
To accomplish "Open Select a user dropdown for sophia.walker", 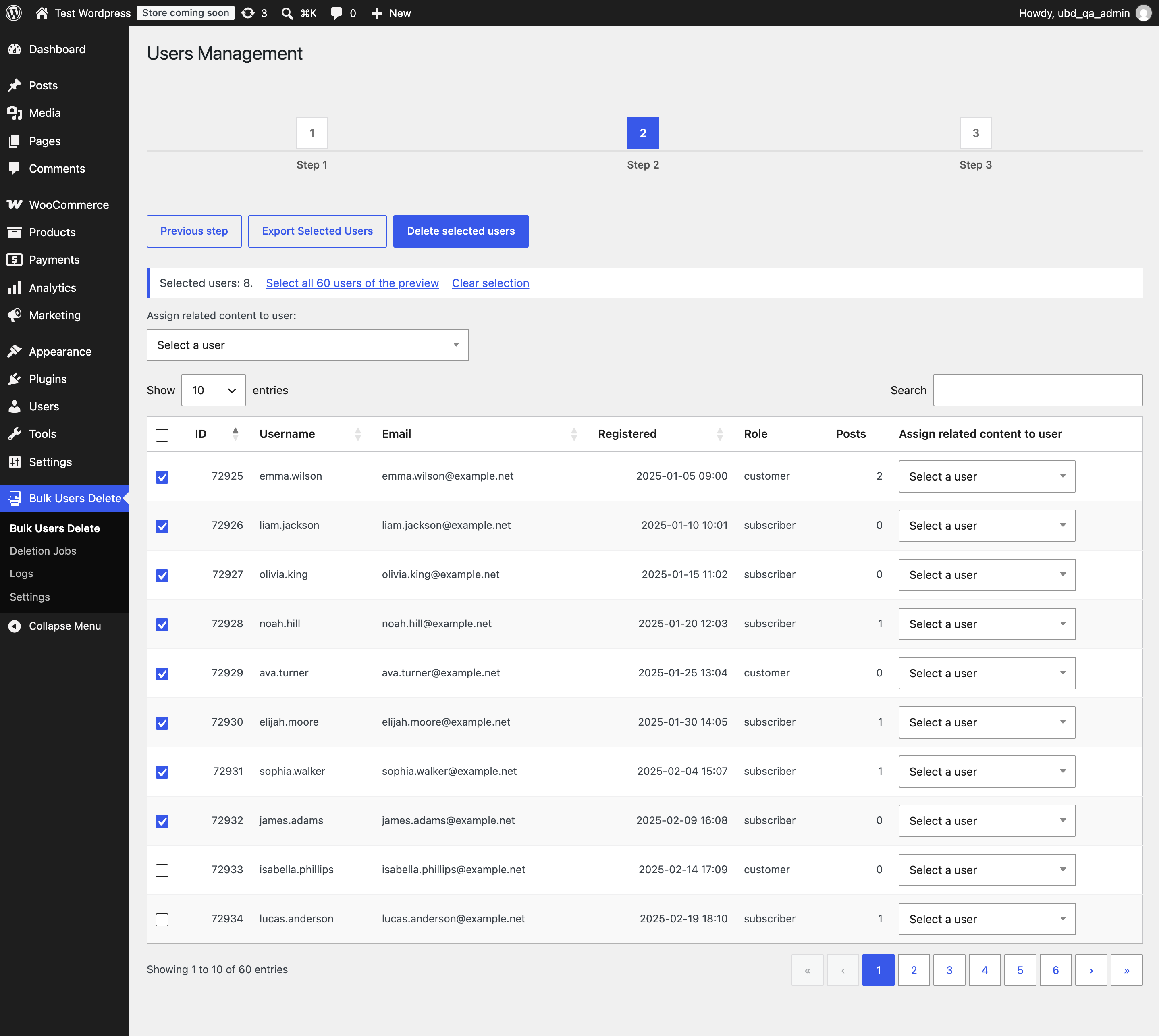I will pos(987,771).
